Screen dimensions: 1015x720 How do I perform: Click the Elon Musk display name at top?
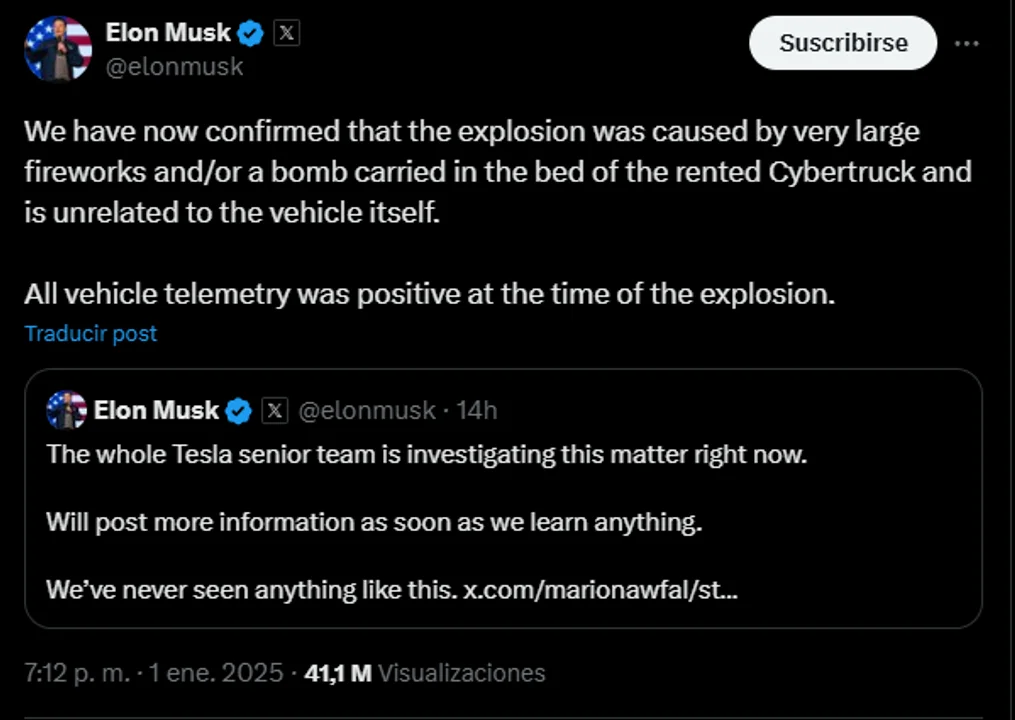pyautogui.click(x=168, y=34)
